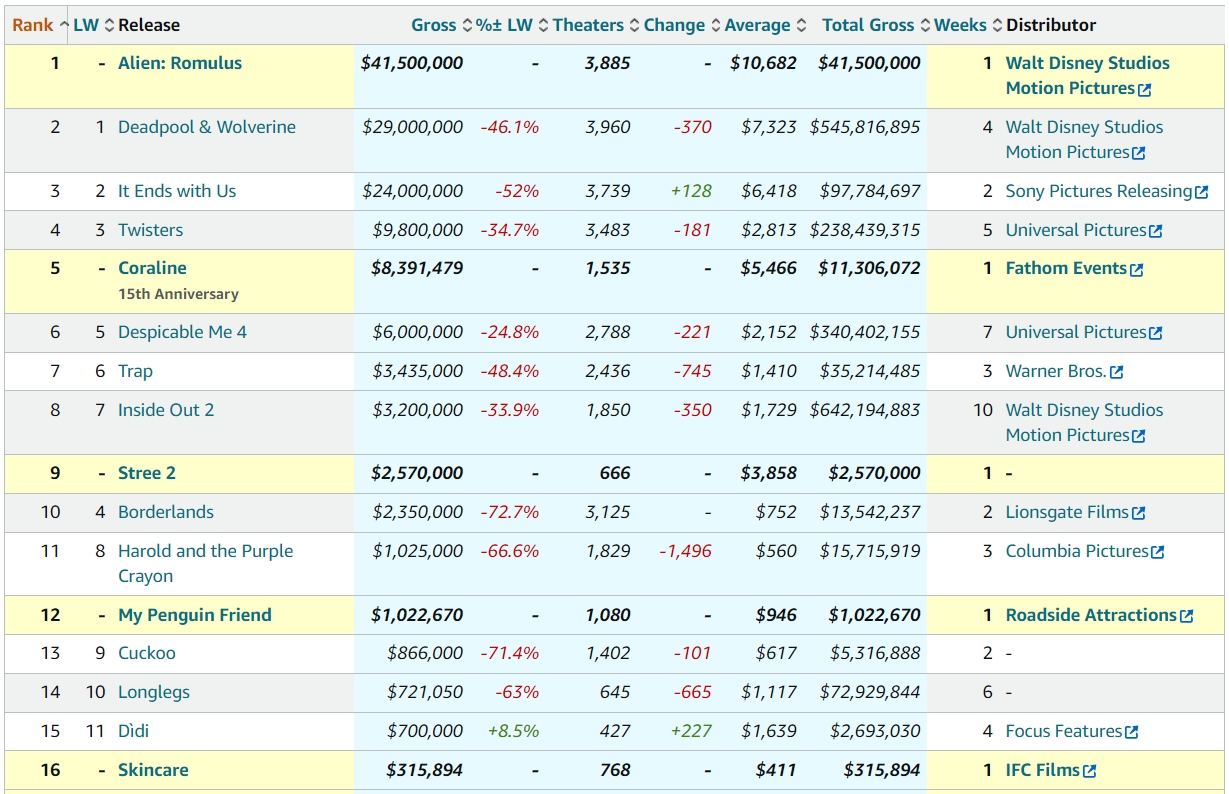View the Stree 2 release page

click(x=147, y=473)
